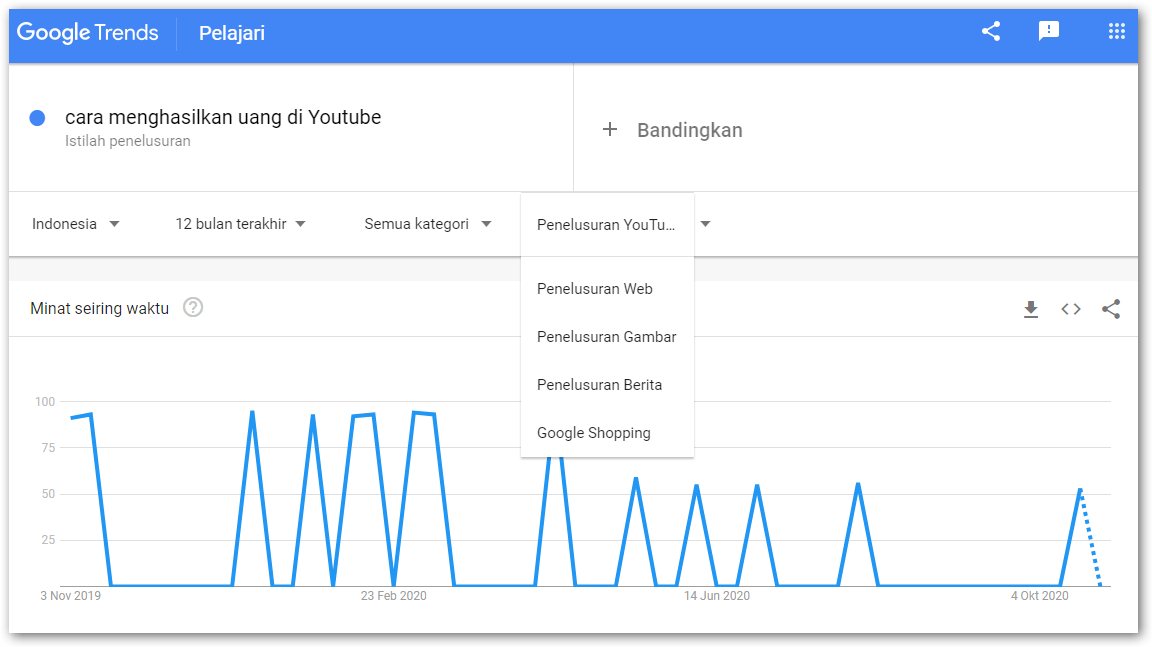Screen dimensions: 1152x647
Task: Click 'Istilah penelusuran' label
Action: (127, 141)
